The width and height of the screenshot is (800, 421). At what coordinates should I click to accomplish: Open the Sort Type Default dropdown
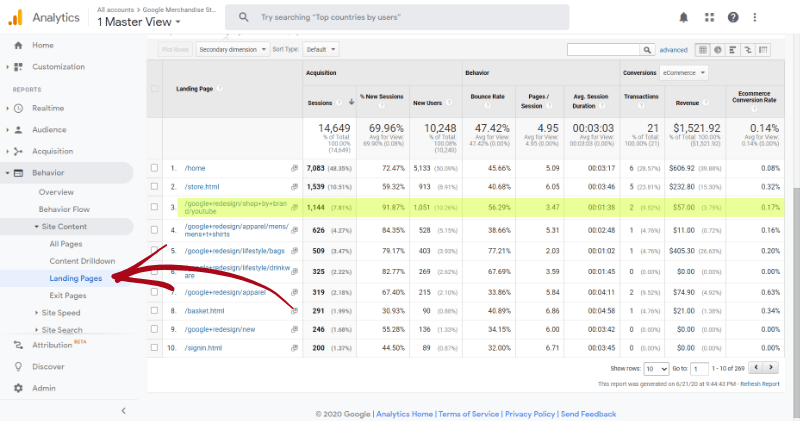click(x=321, y=49)
